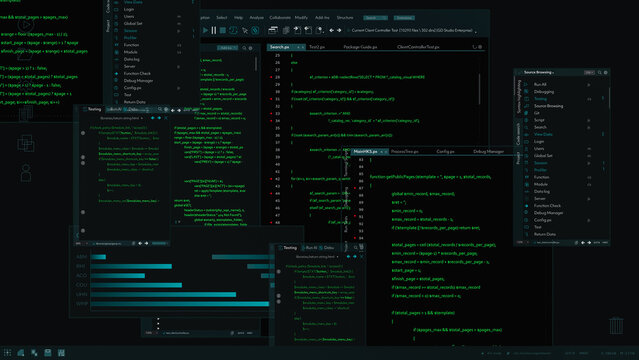The height and width of the screenshot is (360, 639).
Task: Click the stacked-windows icon in the main toolbar
Action: pos(273,30)
